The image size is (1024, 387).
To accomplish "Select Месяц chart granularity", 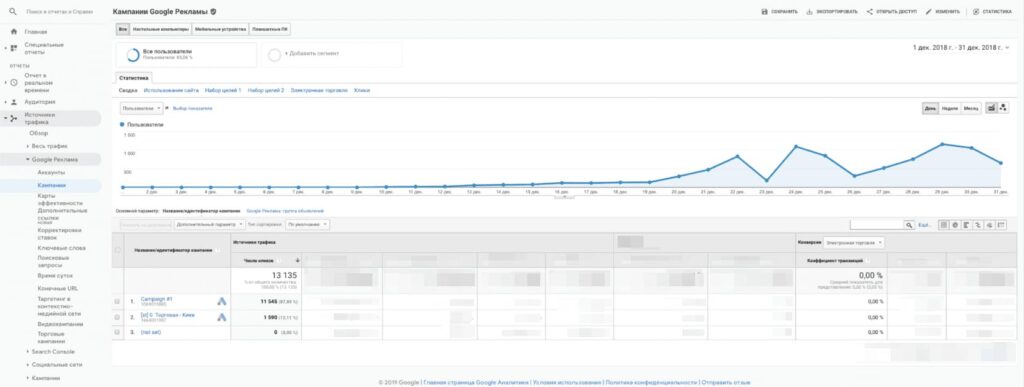I will click(x=971, y=108).
